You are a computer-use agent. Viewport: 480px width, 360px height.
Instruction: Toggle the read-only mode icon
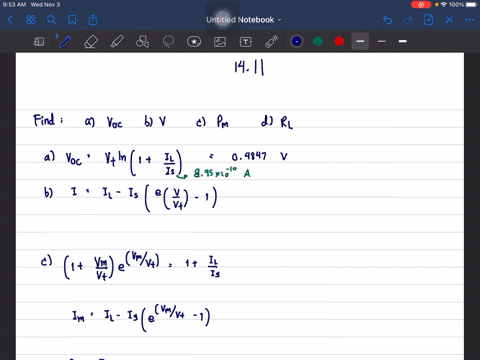[x=39, y=42]
